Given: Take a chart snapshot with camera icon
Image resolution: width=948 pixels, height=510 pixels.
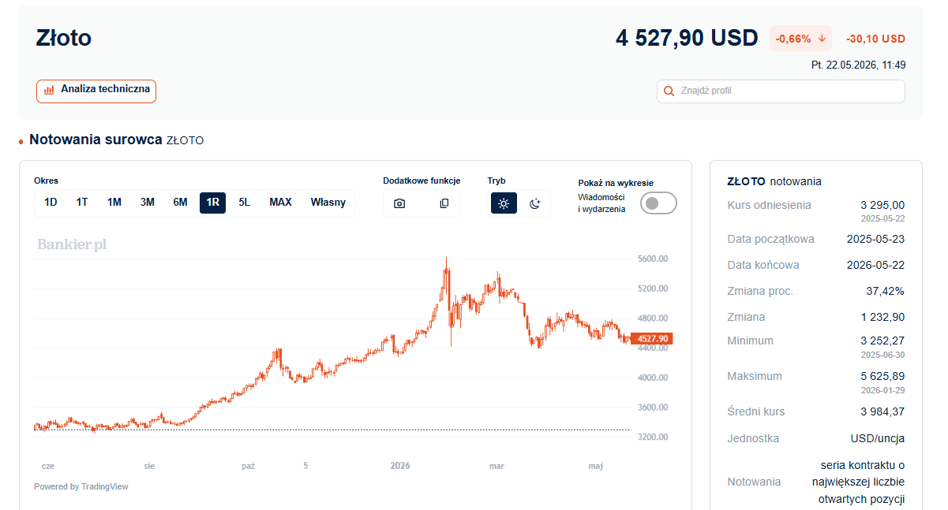Looking at the screenshot, I should pyautogui.click(x=400, y=204).
